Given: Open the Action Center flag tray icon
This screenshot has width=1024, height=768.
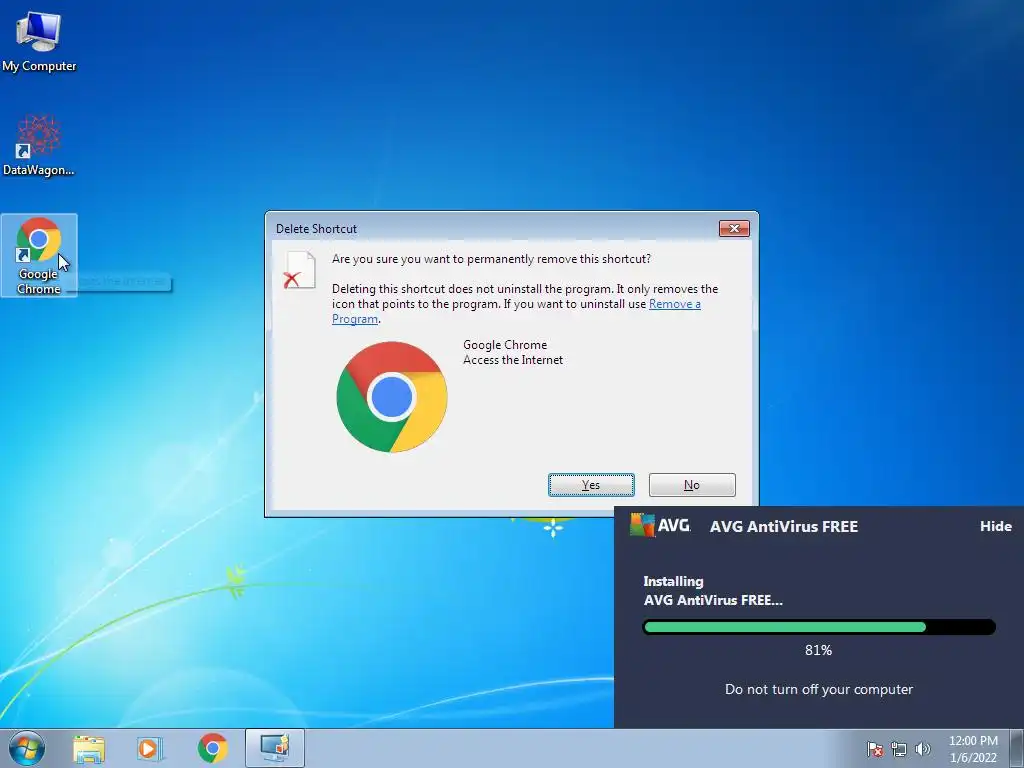Looking at the screenshot, I should (x=875, y=749).
